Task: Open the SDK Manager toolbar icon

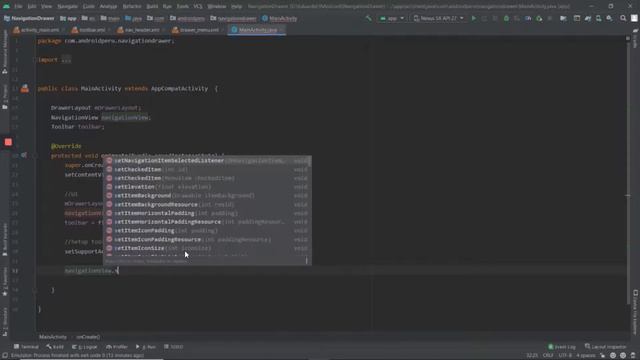Action: coord(609,18)
